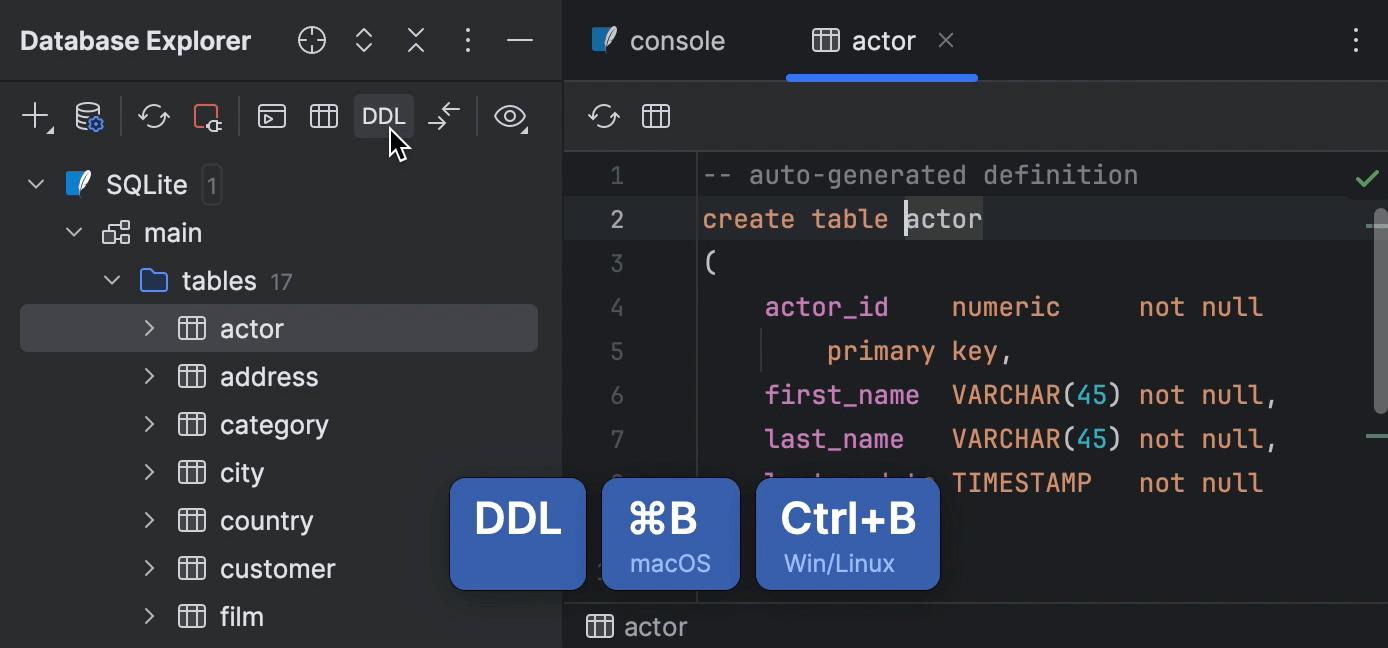Close the actor editor tab

(946, 40)
